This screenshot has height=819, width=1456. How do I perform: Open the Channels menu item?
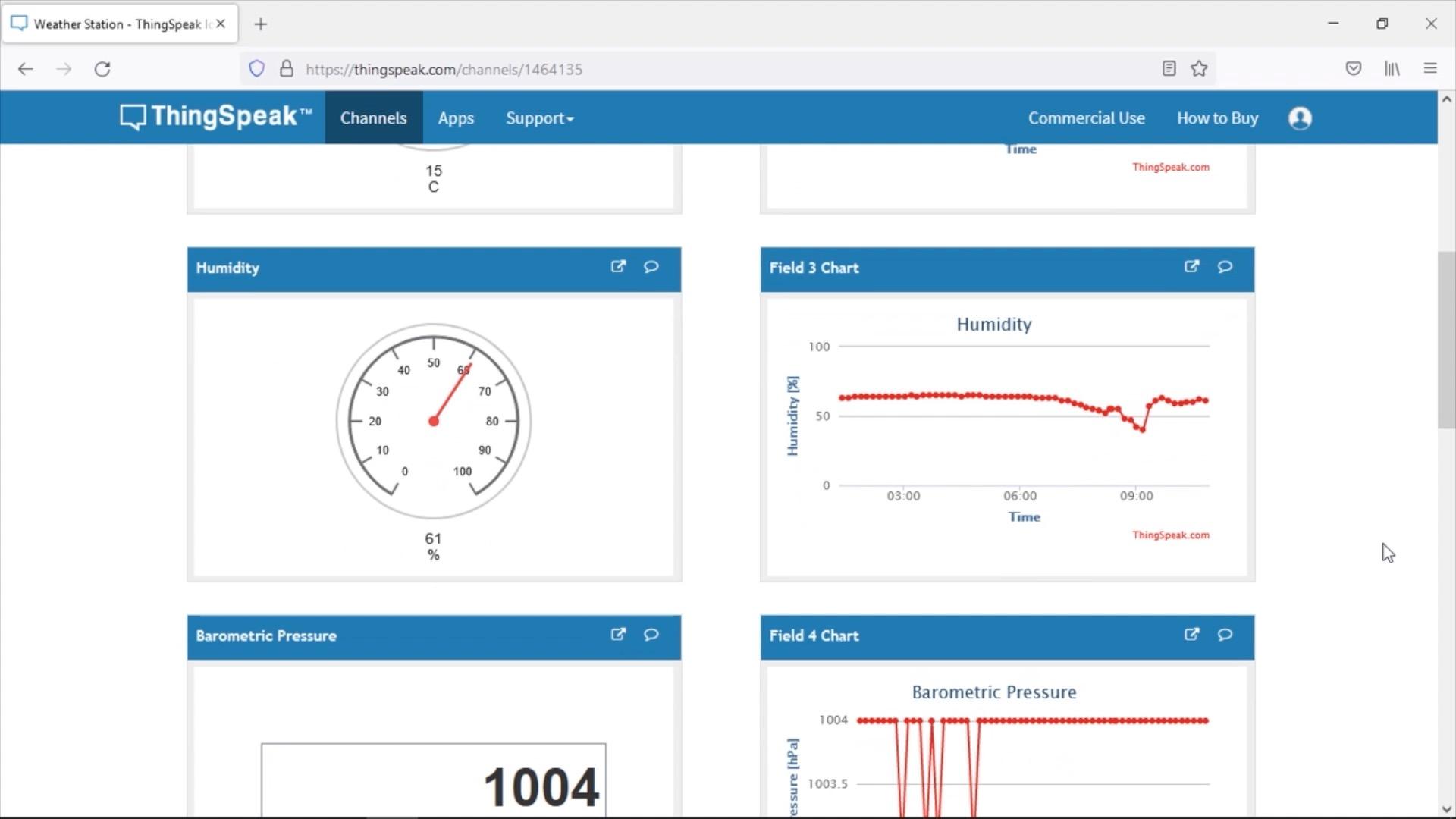point(373,118)
